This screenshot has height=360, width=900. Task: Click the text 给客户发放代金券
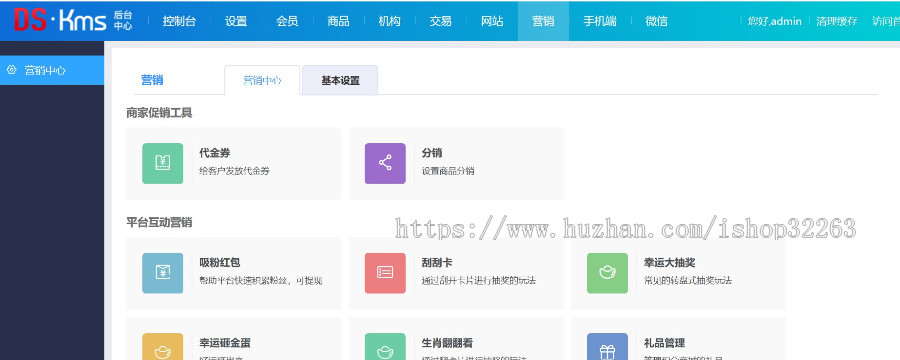tap(234, 171)
